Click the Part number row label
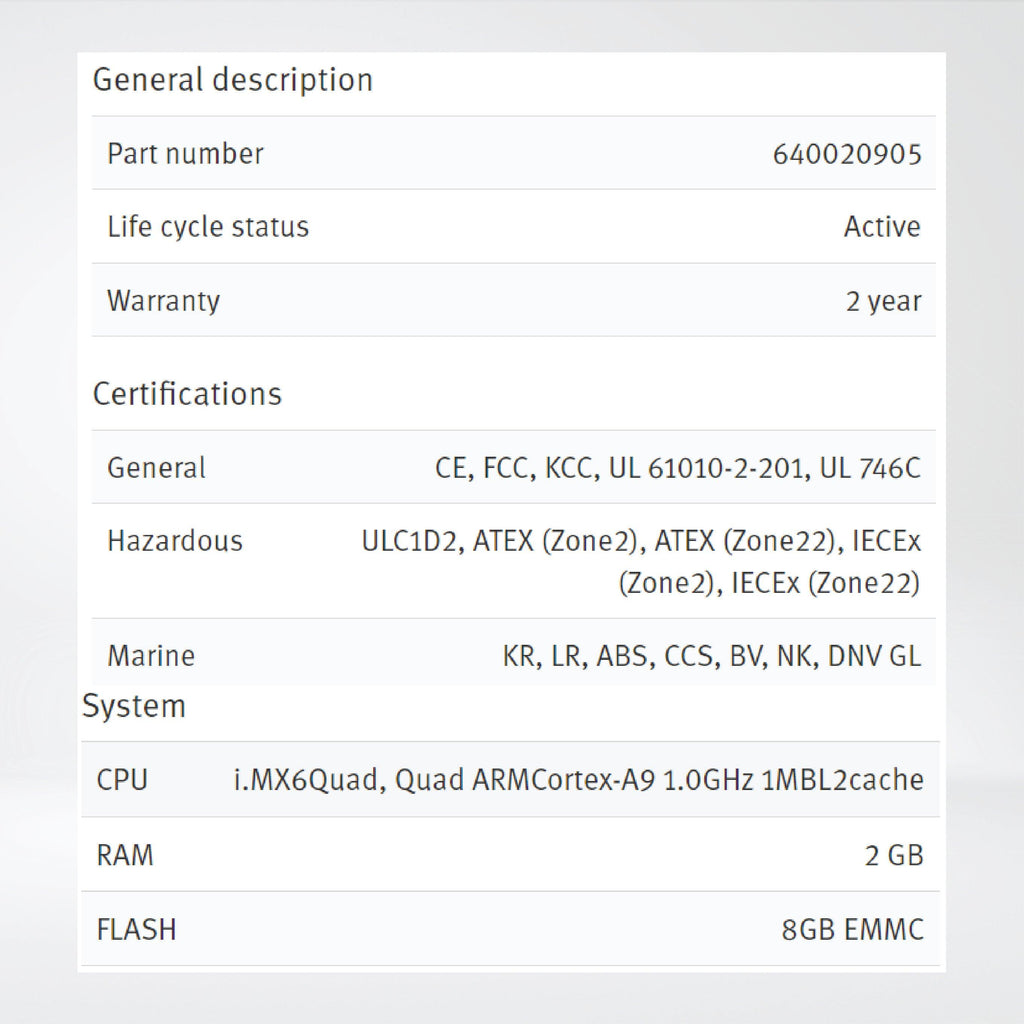Image resolution: width=1024 pixels, height=1024 pixels. click(x=185, y=154)
